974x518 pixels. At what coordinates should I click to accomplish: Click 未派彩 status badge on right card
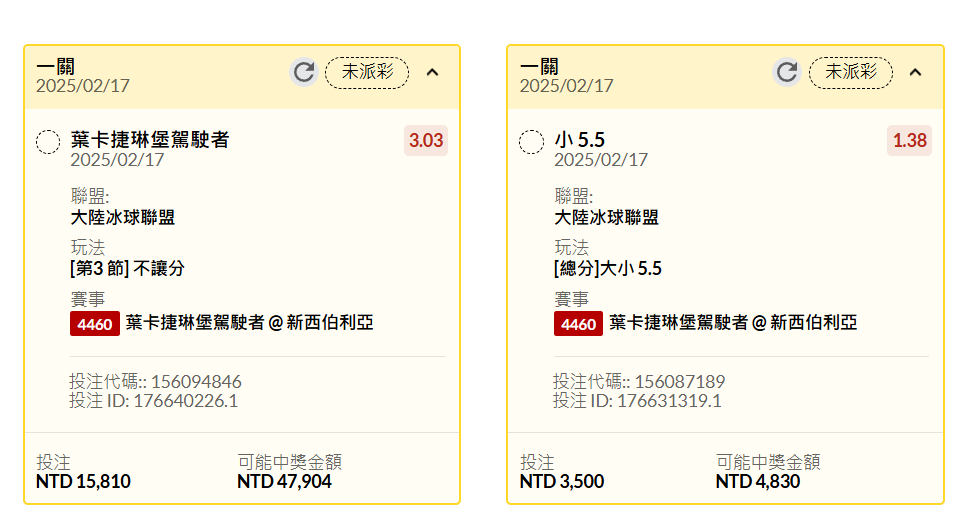tap(850, 72)
